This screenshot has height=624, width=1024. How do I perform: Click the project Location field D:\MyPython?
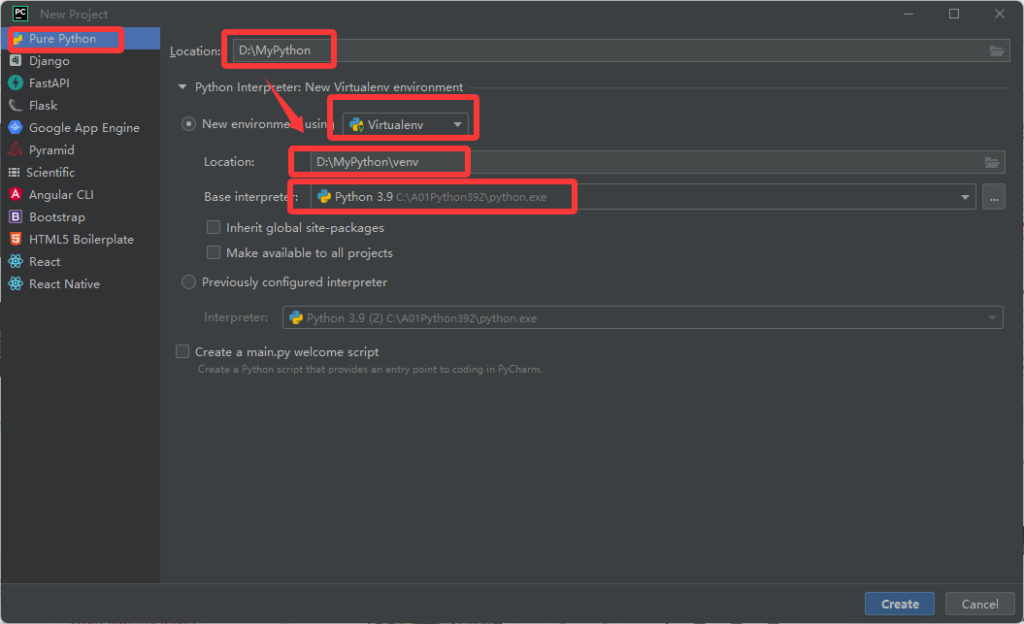tap(620, 51)
